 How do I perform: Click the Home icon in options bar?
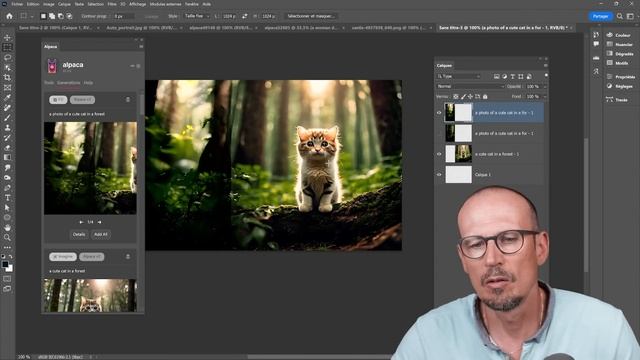click(9, 16)
